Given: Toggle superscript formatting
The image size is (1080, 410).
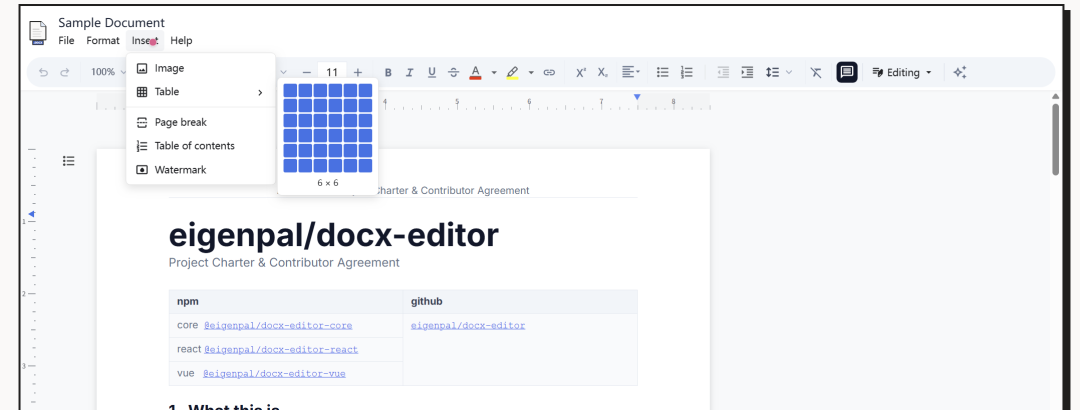Looking at the screenshot, I should (x=581, y=72).
